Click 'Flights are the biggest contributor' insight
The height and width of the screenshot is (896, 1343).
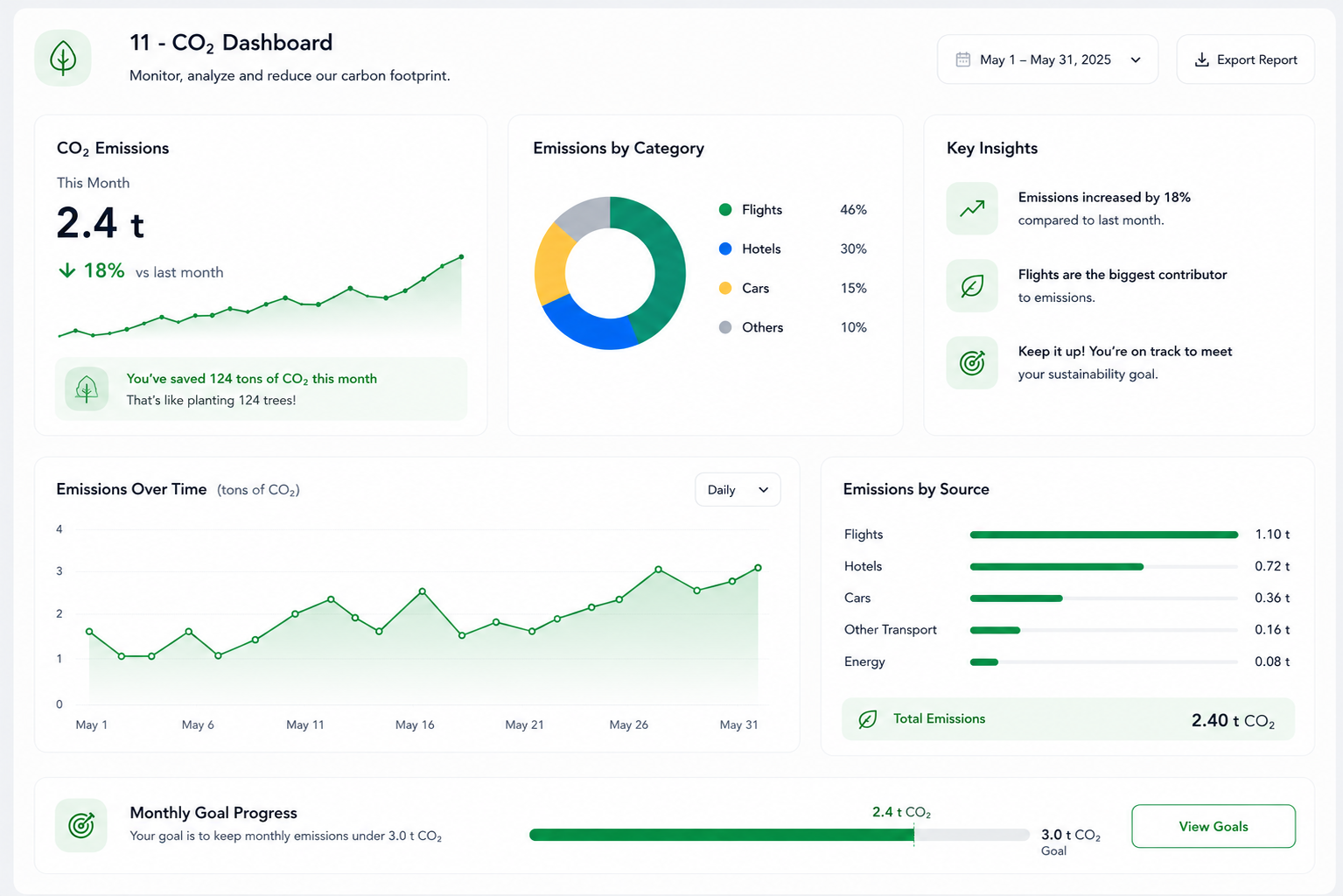(x=1123, y=275)
